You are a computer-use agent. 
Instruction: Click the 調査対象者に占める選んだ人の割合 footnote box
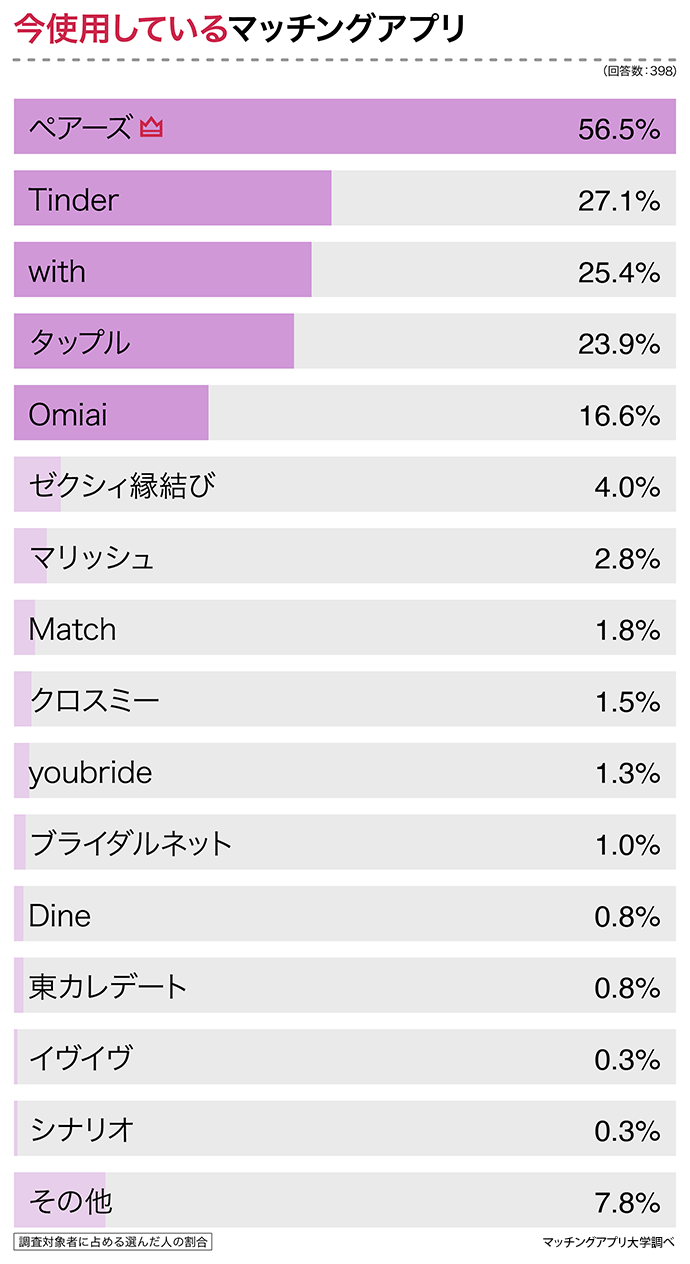pyautogui.click(x=114, y=1242)
